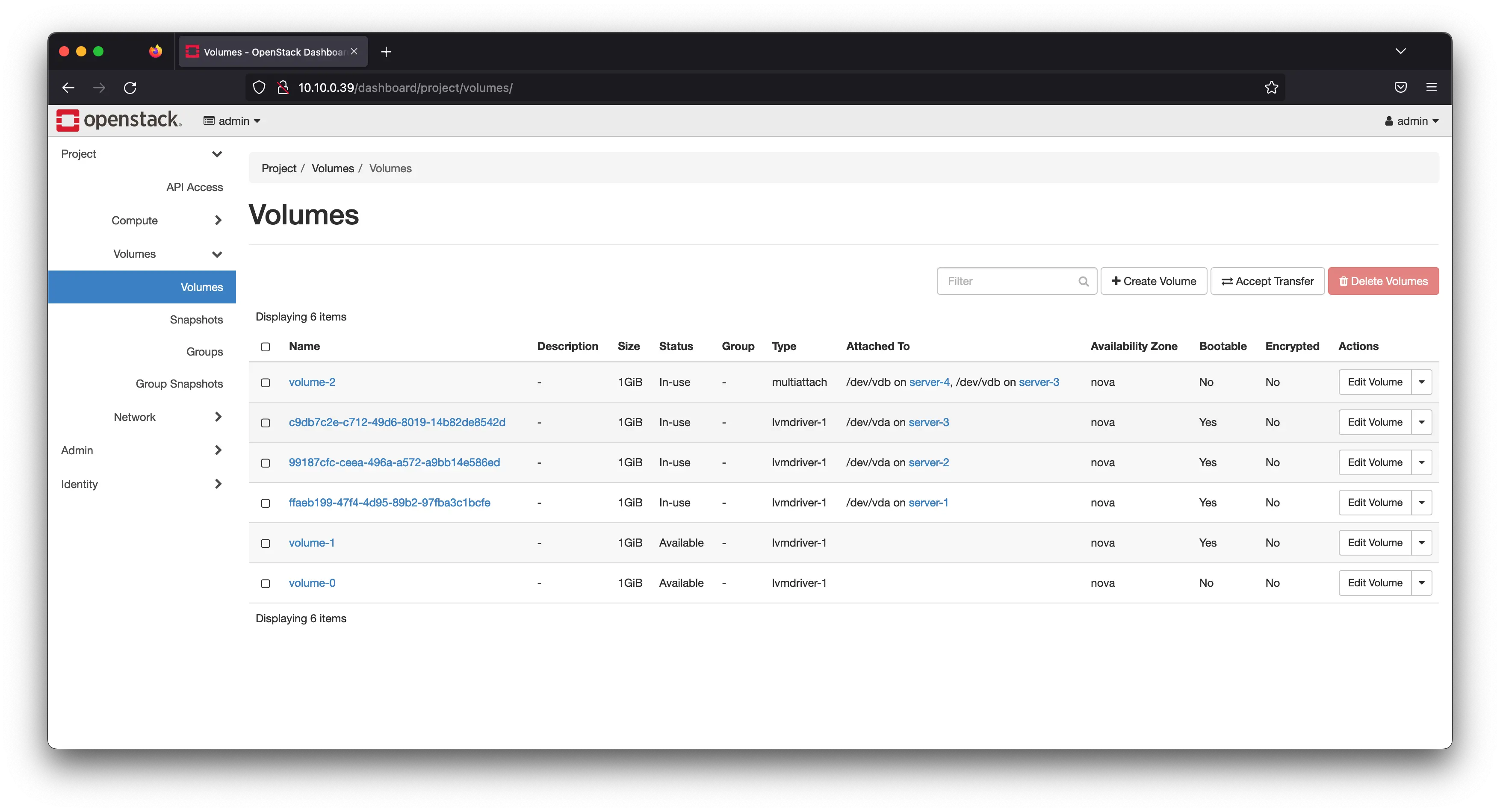Click the search magnifier icon in Filter
The height and width of the screenshot is (812, 1500).
coord(1083,281)
